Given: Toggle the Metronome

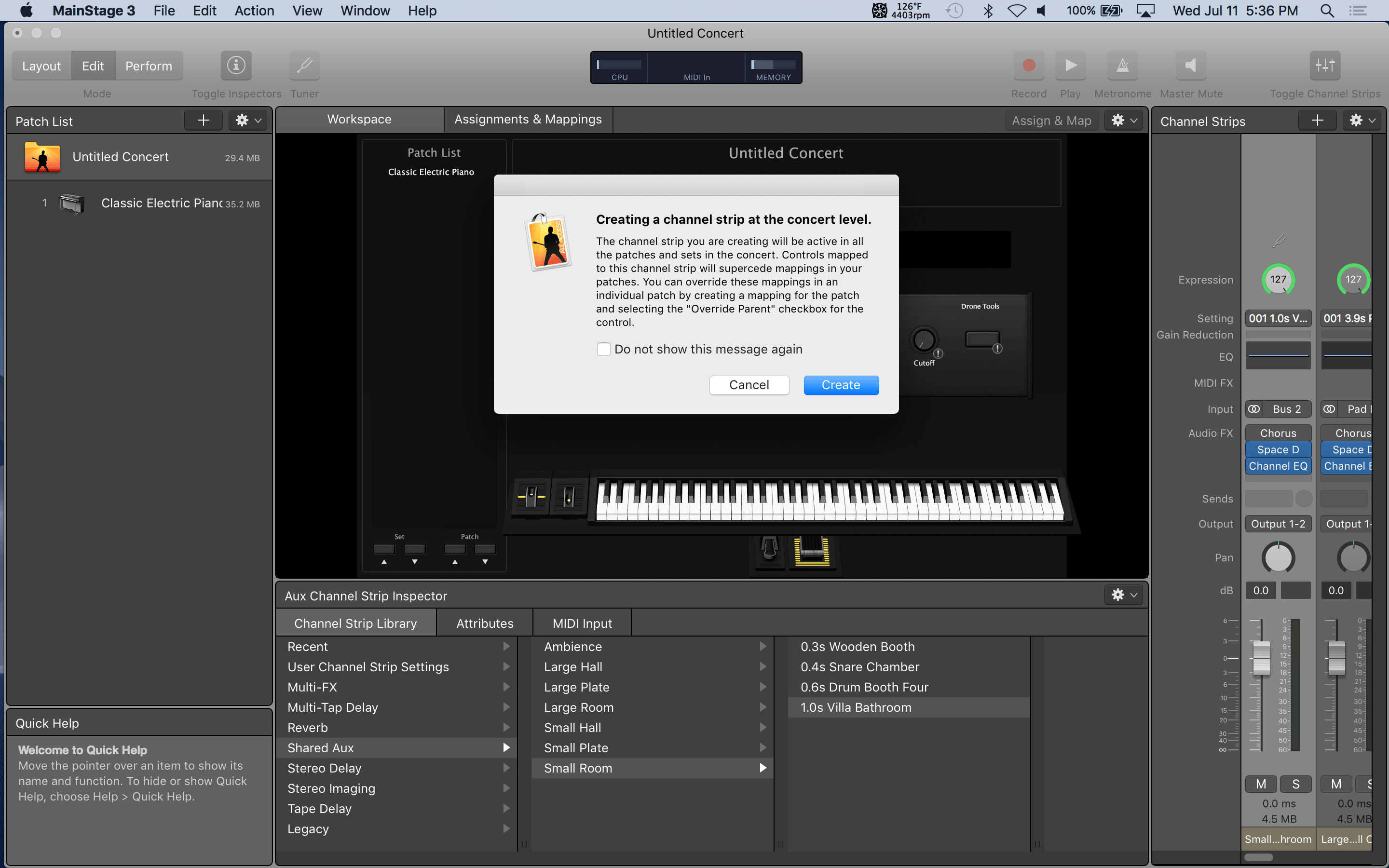Looking at the screenshot, I should [x=1123, y=66].
